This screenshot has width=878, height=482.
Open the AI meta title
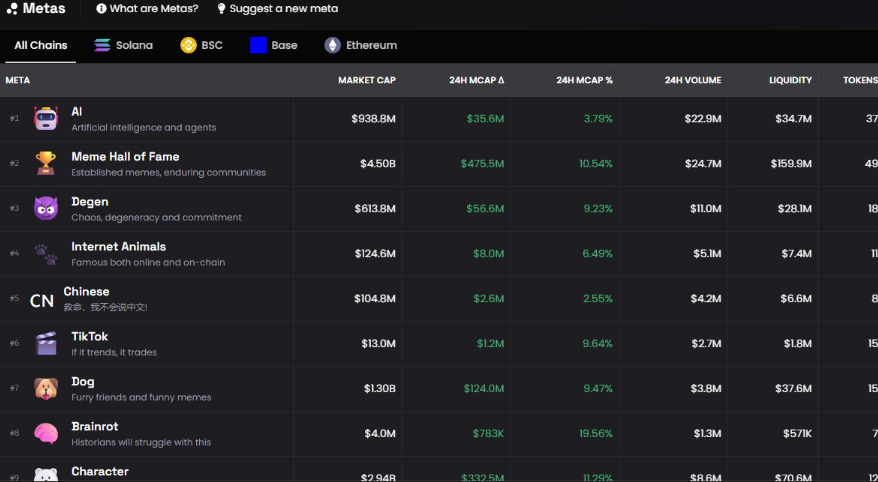[x=77, y=111]
